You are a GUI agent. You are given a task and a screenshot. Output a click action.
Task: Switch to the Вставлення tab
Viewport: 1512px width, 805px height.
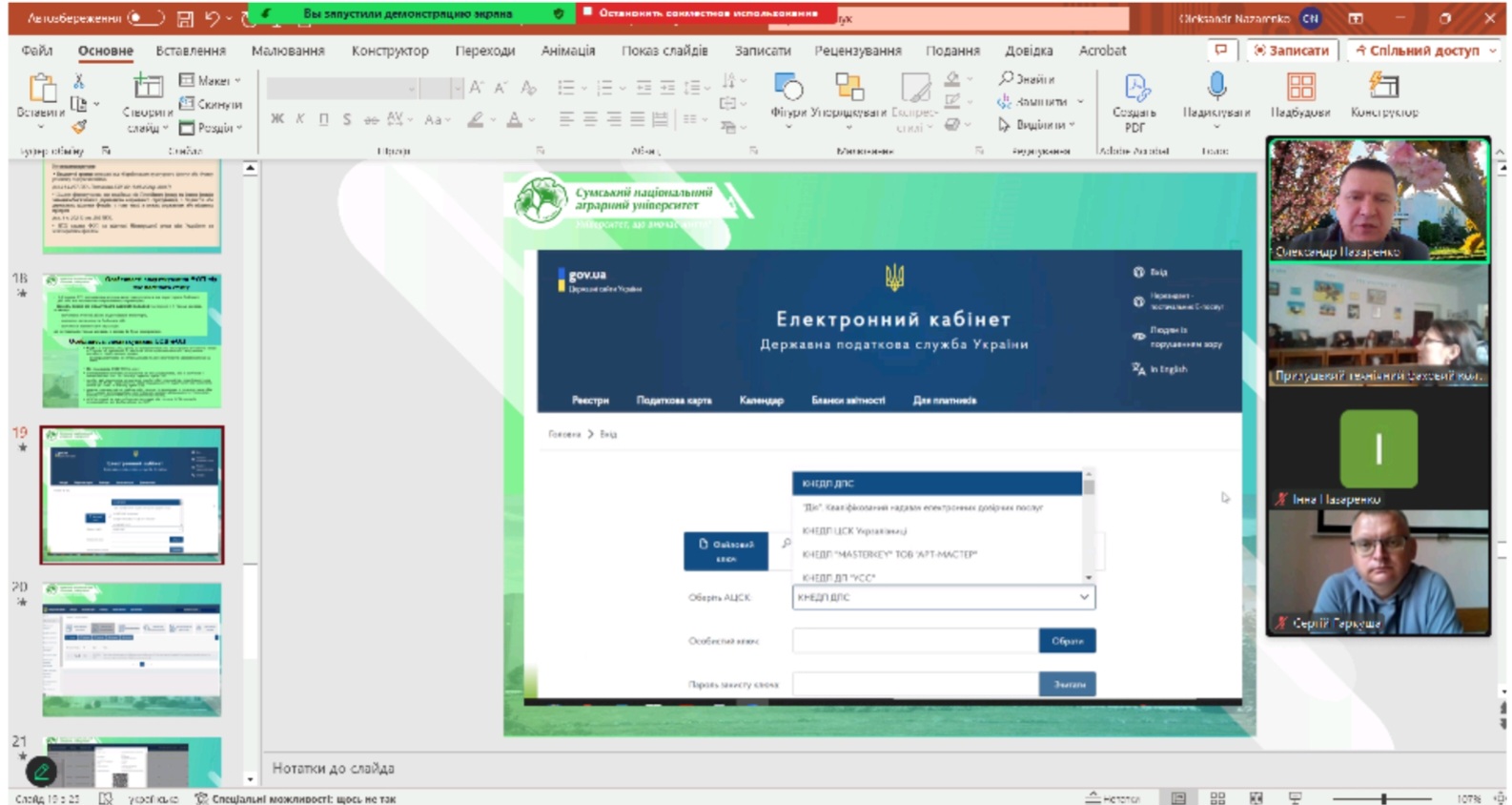pyautogui.click(x=191, y=50)
